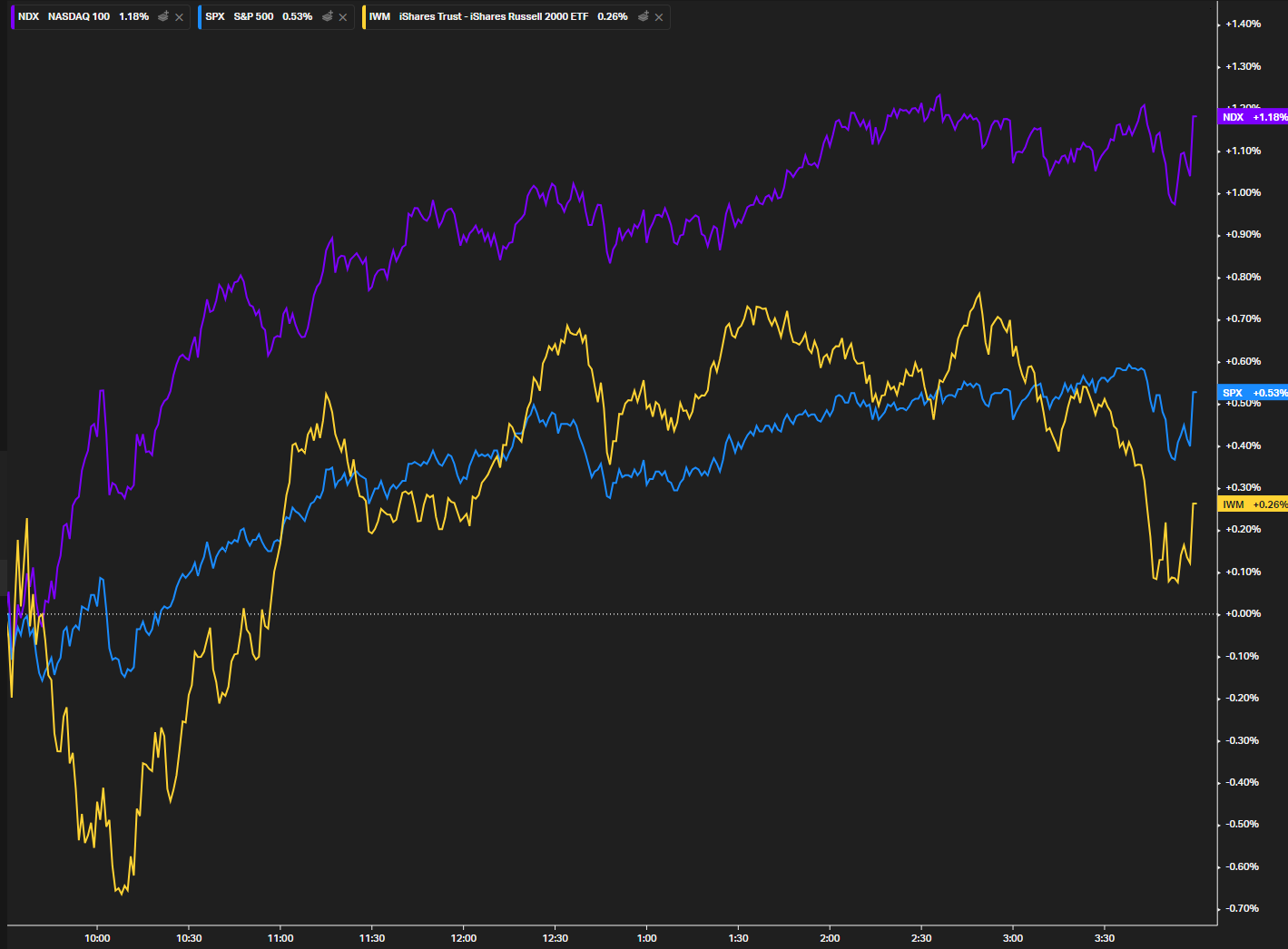Viewport: 1288px width, 949px height.
Task: Click the stack icon beside NDX 1.18%
Action: point(163,16)
